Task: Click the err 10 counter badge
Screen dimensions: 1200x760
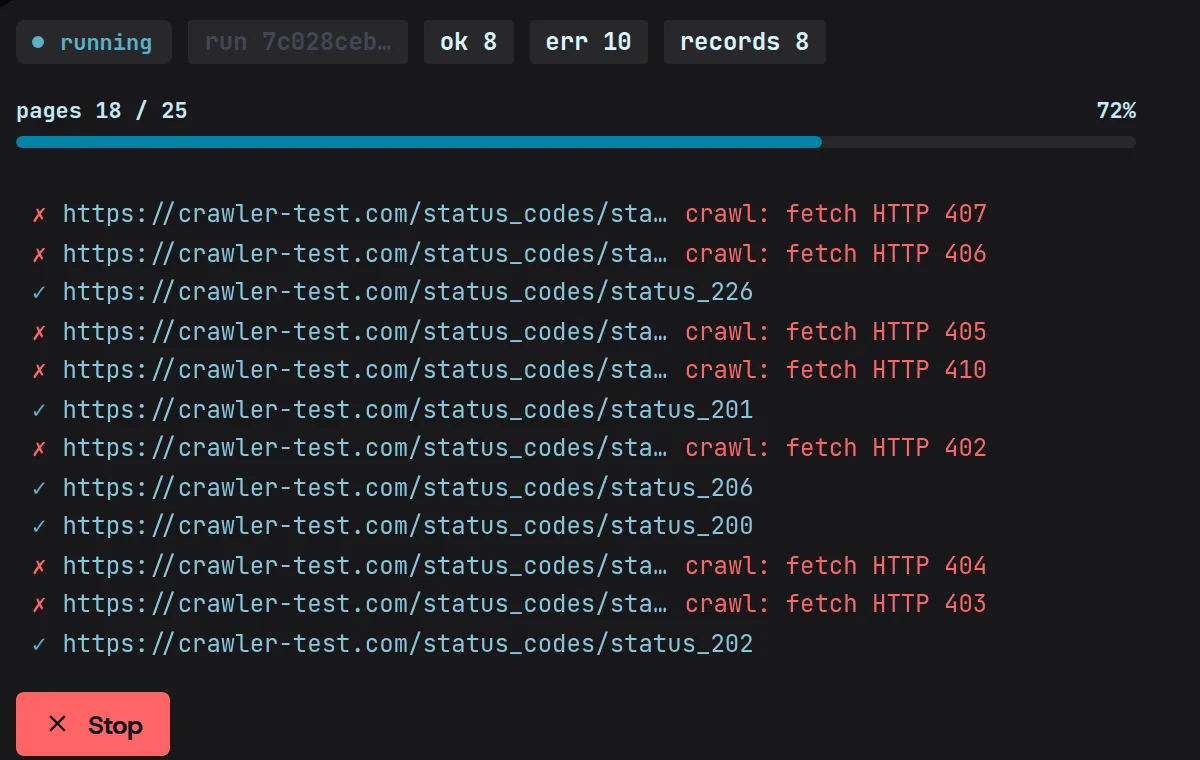Action: coord(589,42)
